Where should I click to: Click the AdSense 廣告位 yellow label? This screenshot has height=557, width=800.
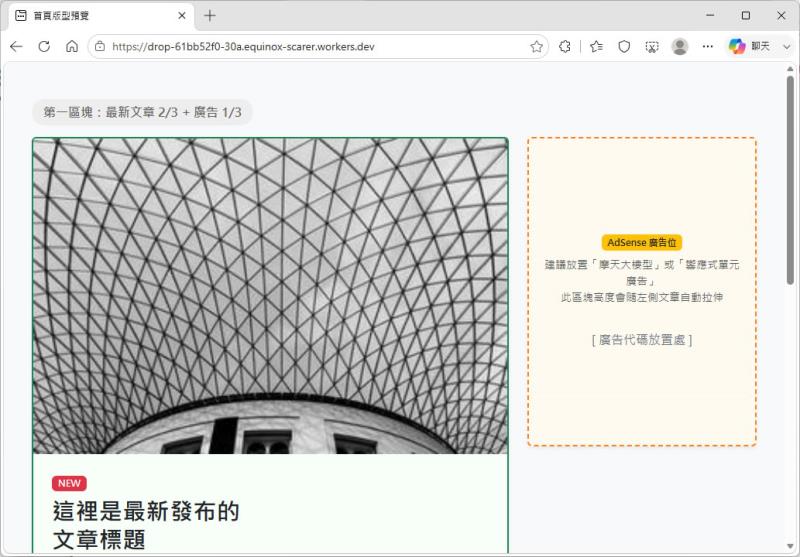click(642, 243)
